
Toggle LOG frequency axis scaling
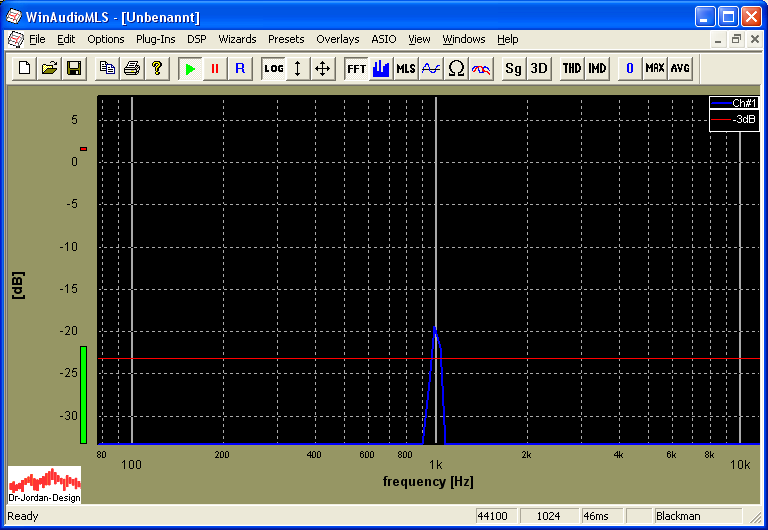[273, 68]
